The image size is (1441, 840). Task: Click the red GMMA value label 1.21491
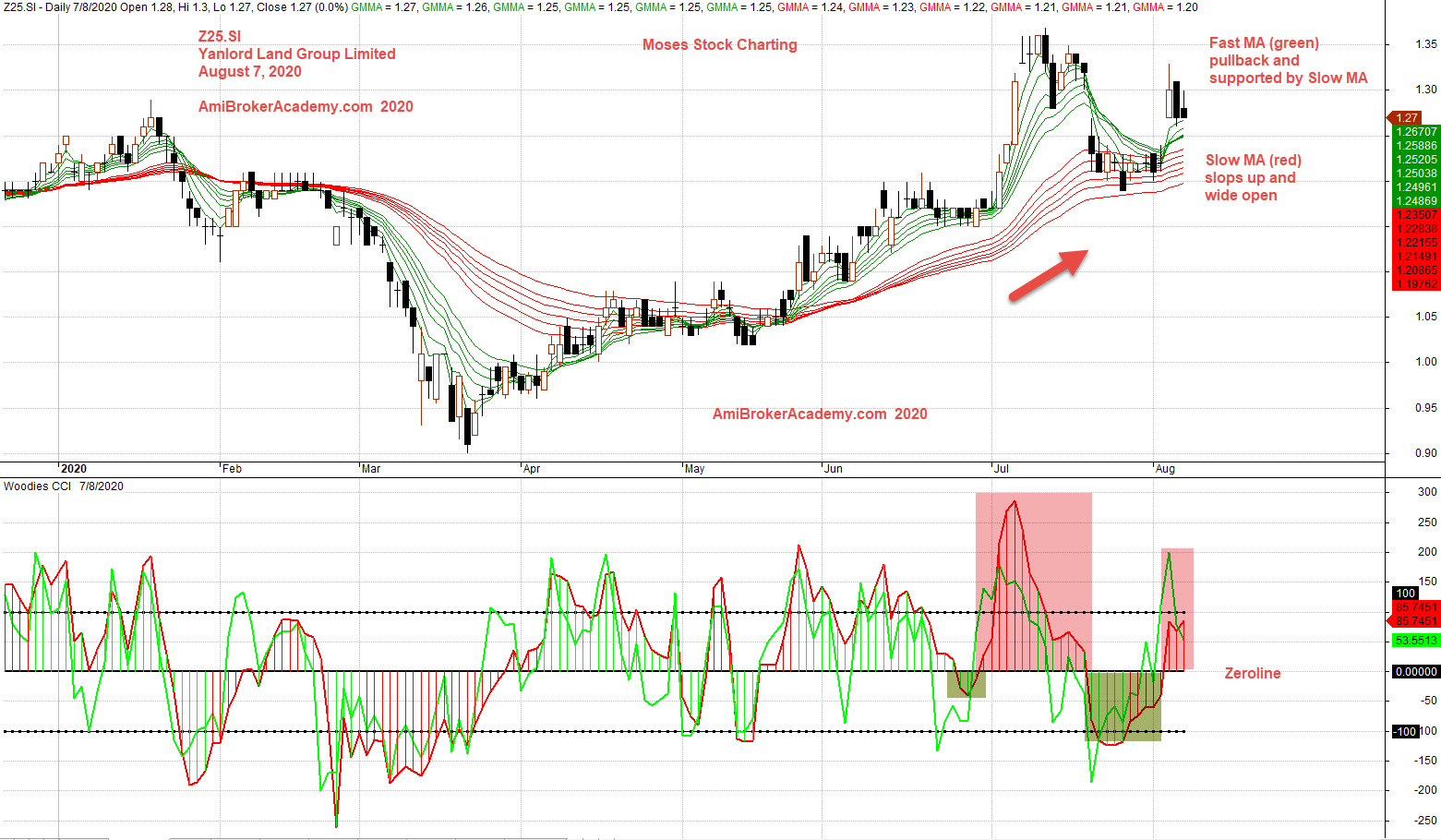point(1416,257)
